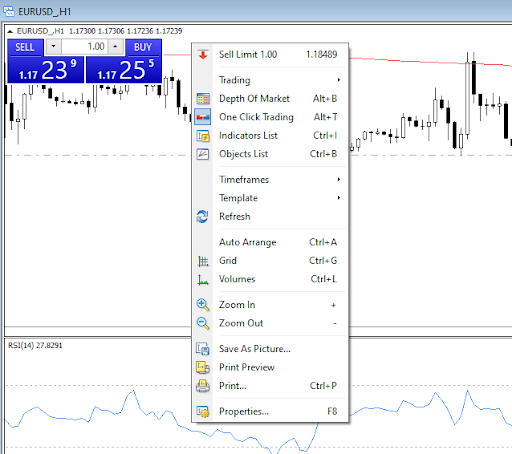The width and height of the screenshot is (512, 454).
Task: Click the Zoom In magnifier icon
Action: 203,305
